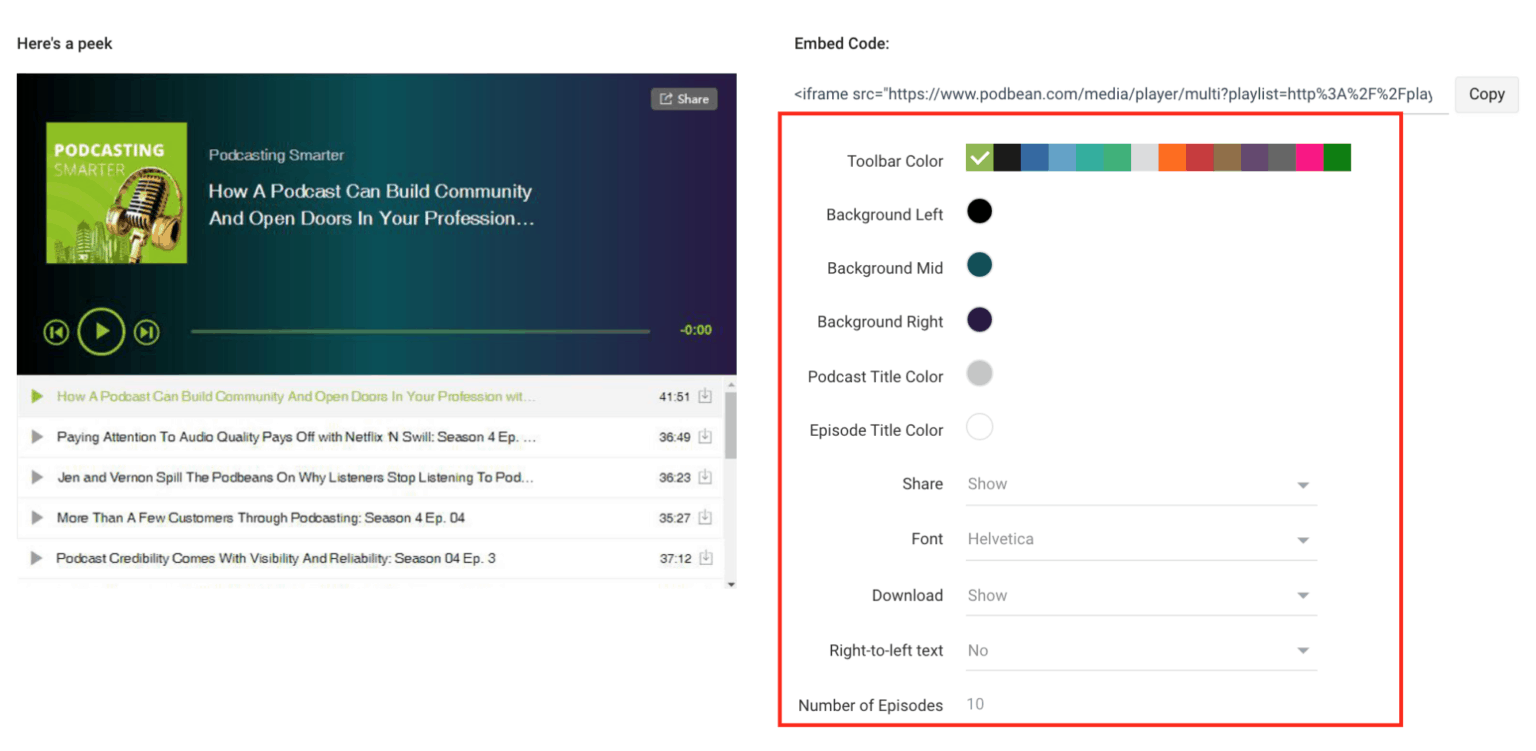Change the Background Mid color

pyautogui.click(x=979, y=265)
